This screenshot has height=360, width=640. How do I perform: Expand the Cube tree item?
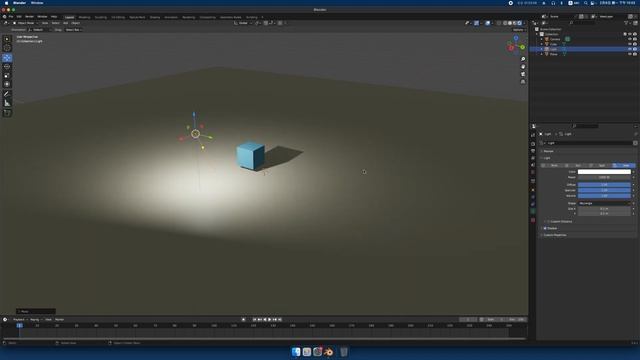pyautogui.click(x=542, y=44)
